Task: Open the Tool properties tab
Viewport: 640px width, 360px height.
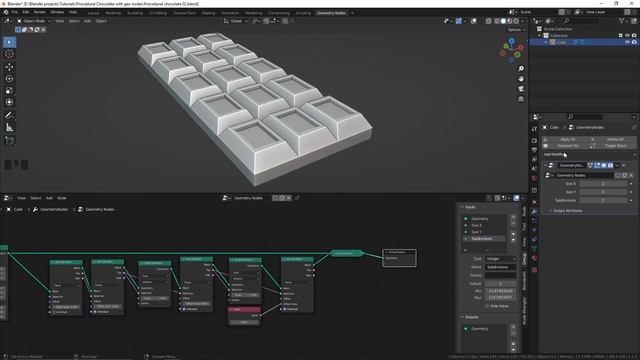Action: click(534, 129)
